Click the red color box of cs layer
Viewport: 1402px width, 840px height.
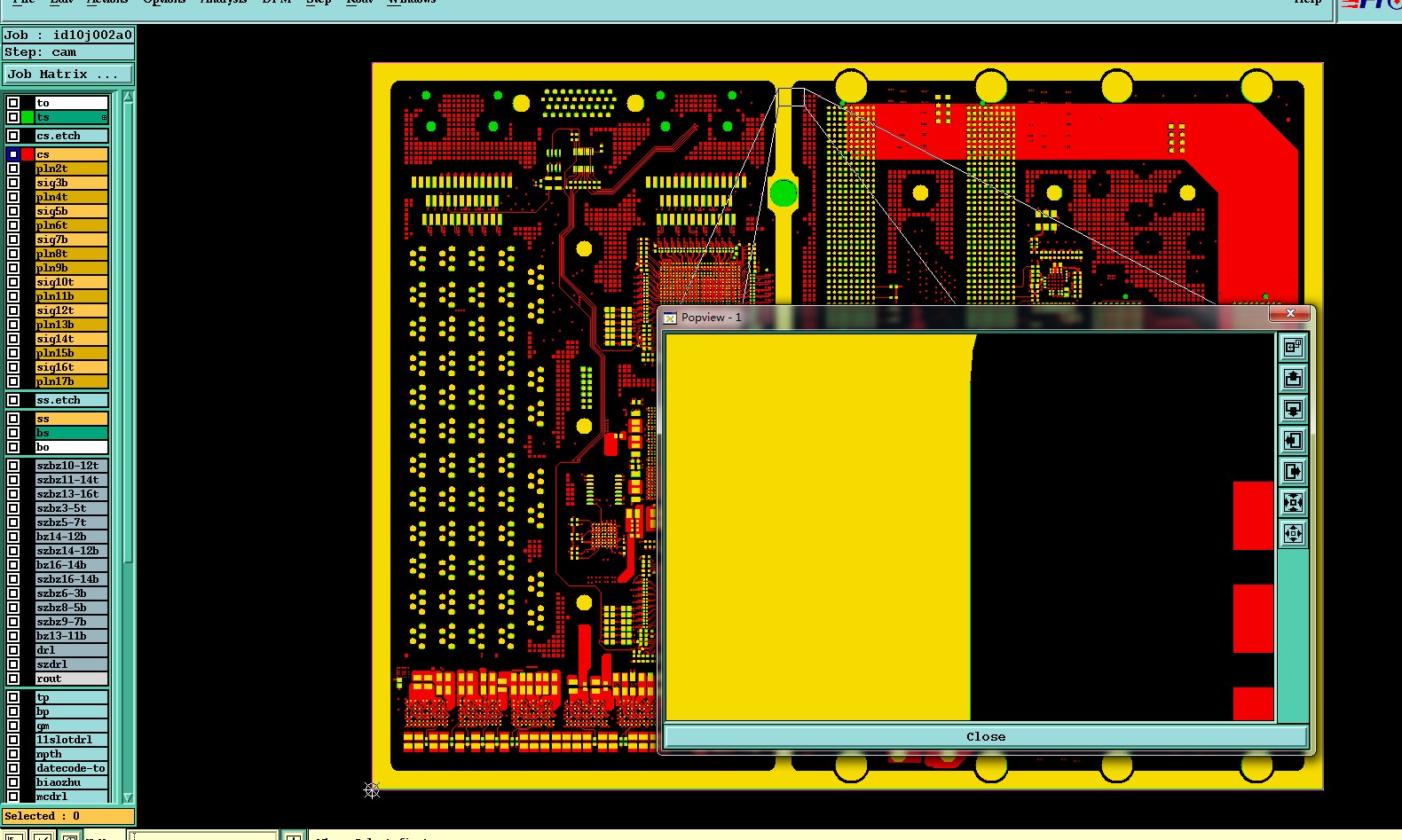click(x=28, y=154)
